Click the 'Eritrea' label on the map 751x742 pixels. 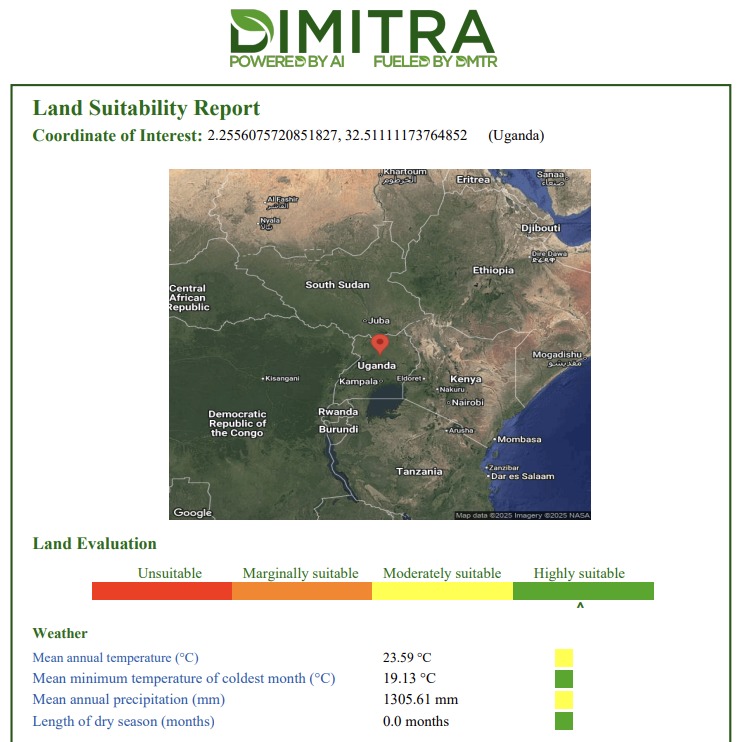[473, 180]
